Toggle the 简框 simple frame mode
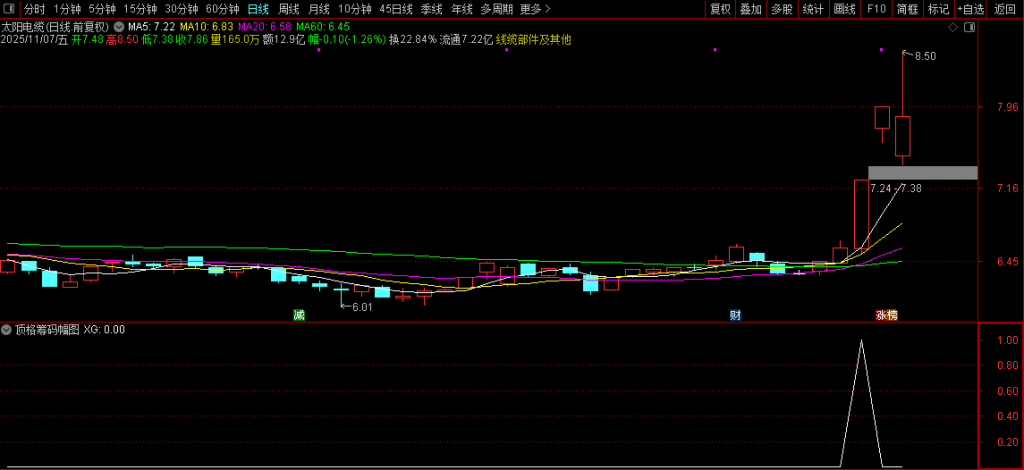This screenshot has width=1024, height=470. point(907,9)
